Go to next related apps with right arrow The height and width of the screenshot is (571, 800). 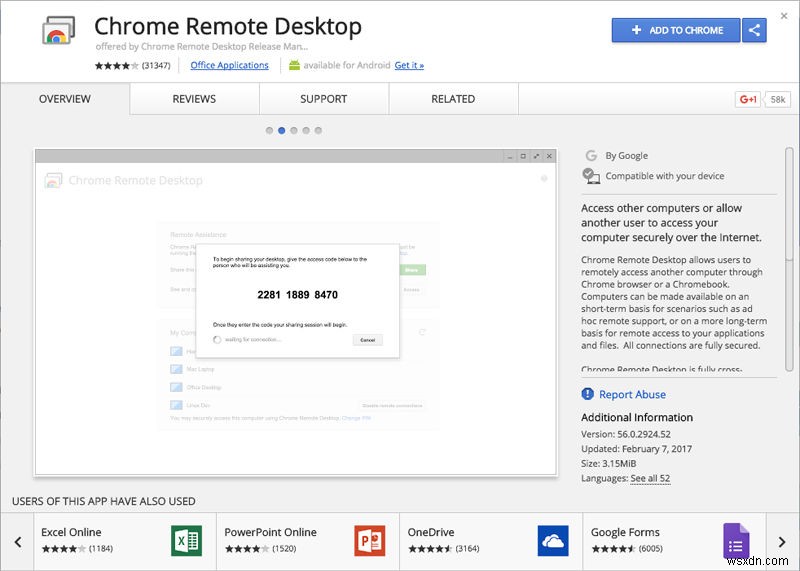(x=782, y=542)
